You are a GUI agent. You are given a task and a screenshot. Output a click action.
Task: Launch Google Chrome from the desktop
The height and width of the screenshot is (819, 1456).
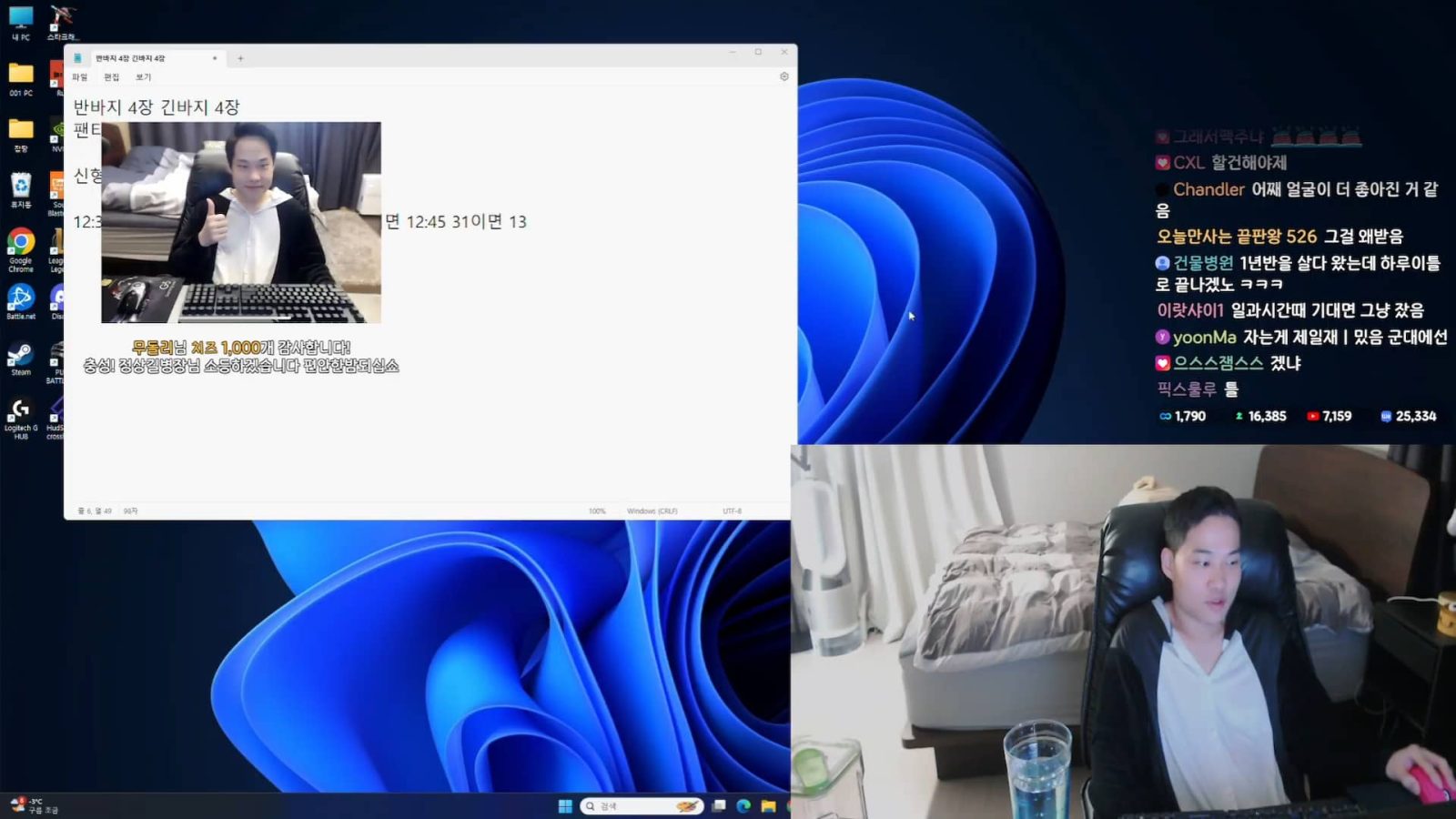tap(21, 250)
